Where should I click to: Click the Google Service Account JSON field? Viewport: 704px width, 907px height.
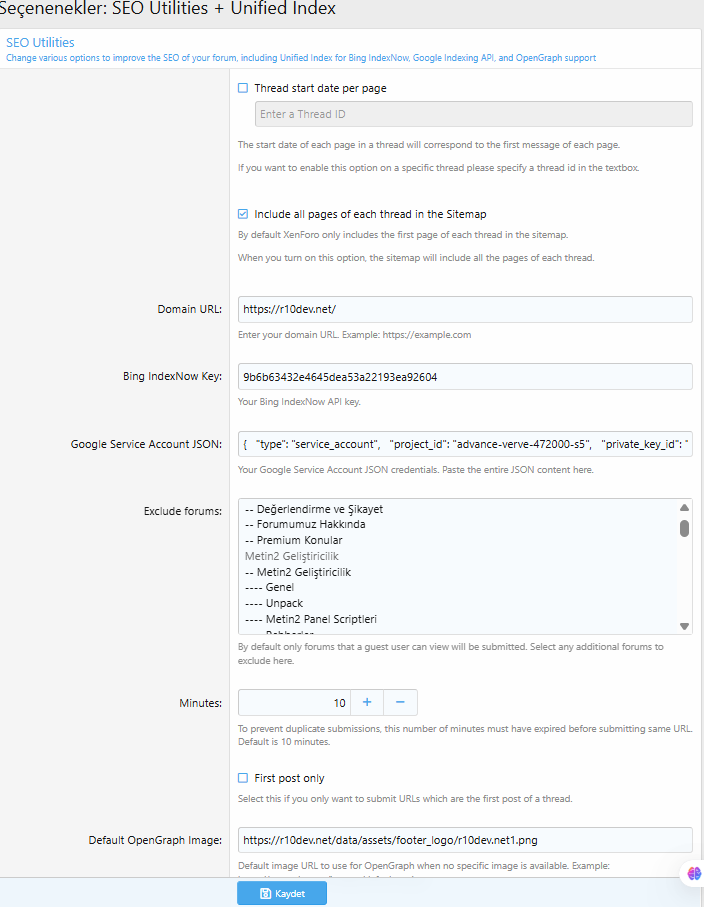[465, 443]
